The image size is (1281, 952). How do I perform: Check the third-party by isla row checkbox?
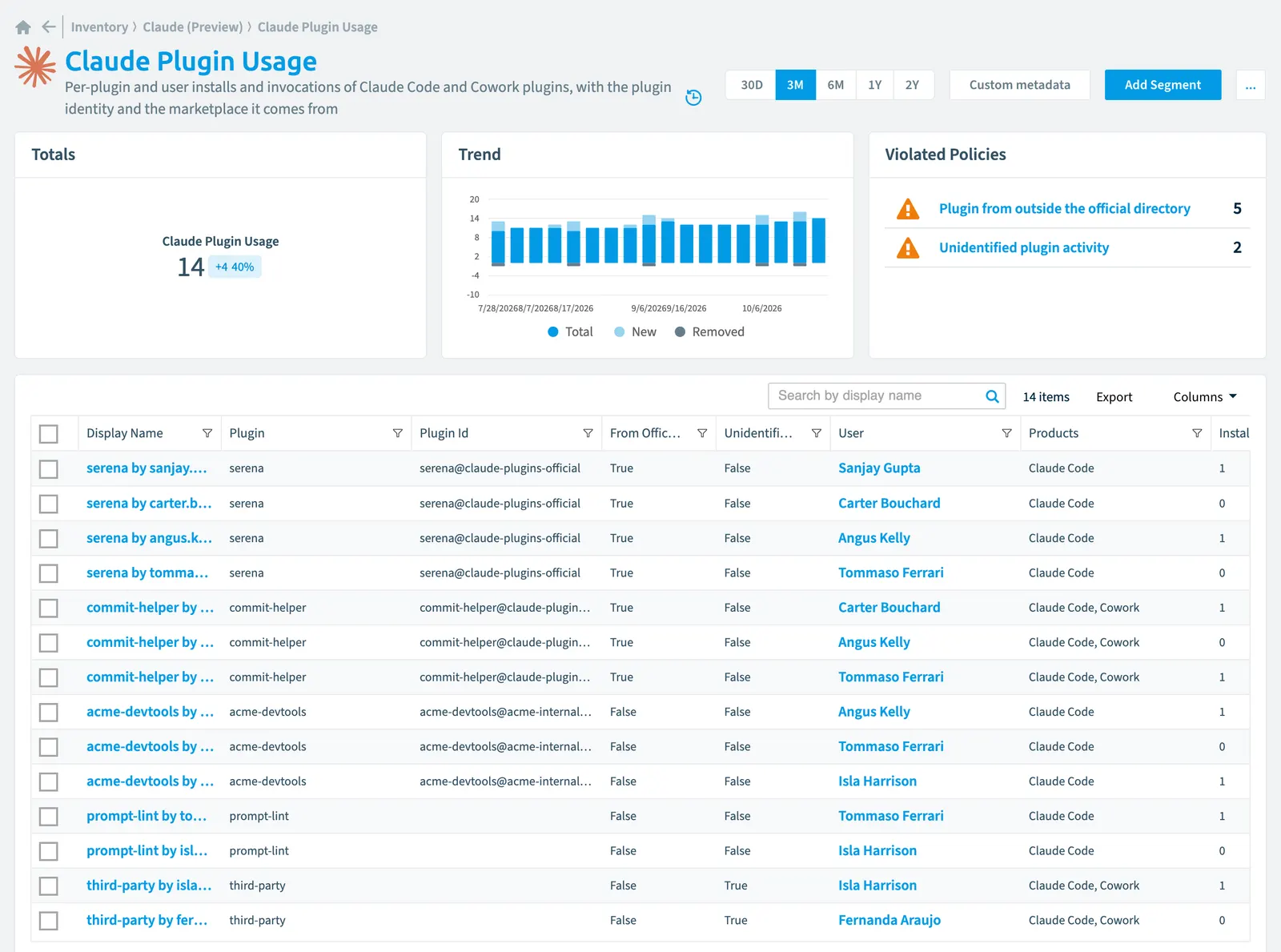click(49, 886)
